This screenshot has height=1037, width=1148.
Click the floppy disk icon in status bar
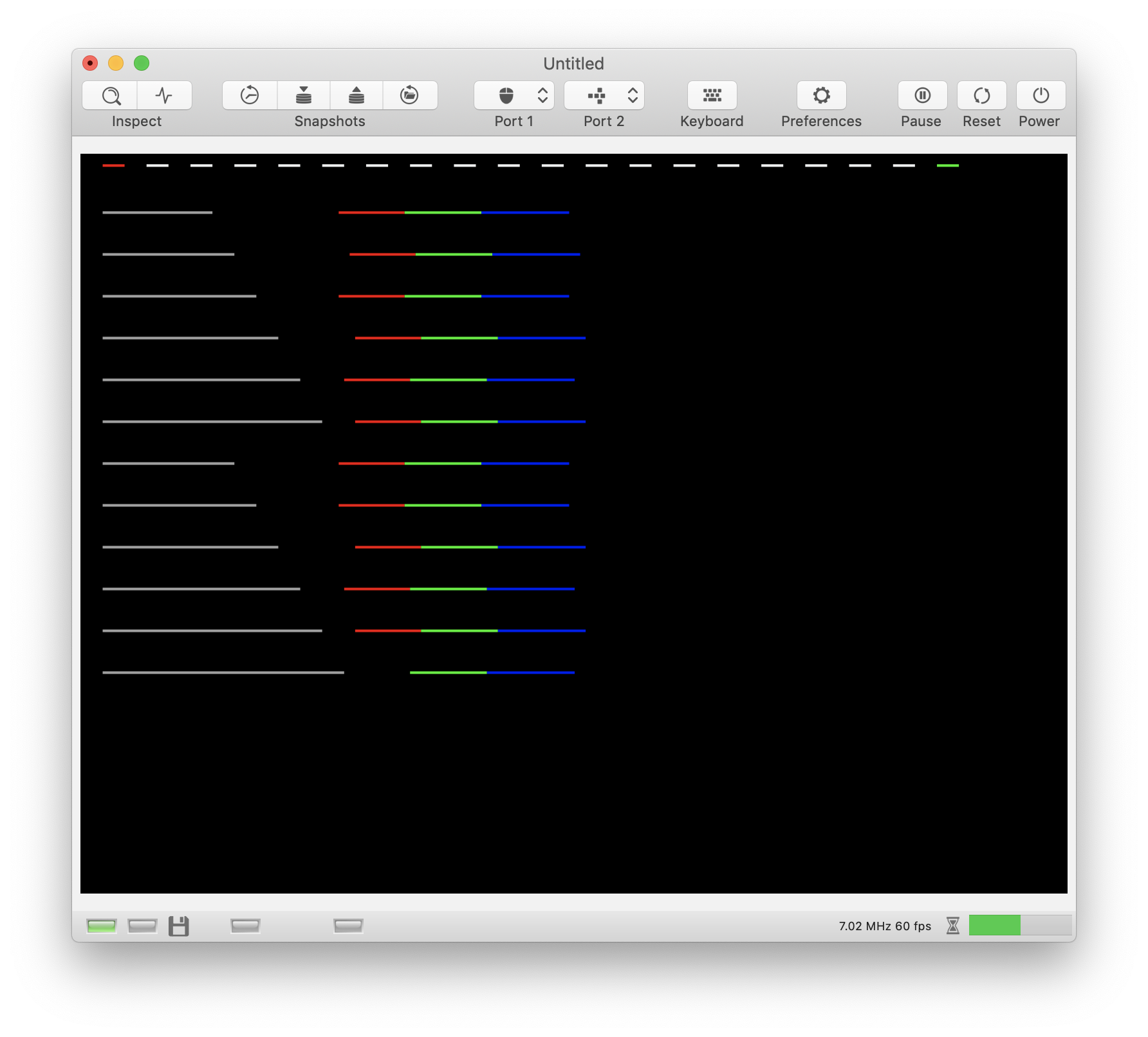[179, 926]
